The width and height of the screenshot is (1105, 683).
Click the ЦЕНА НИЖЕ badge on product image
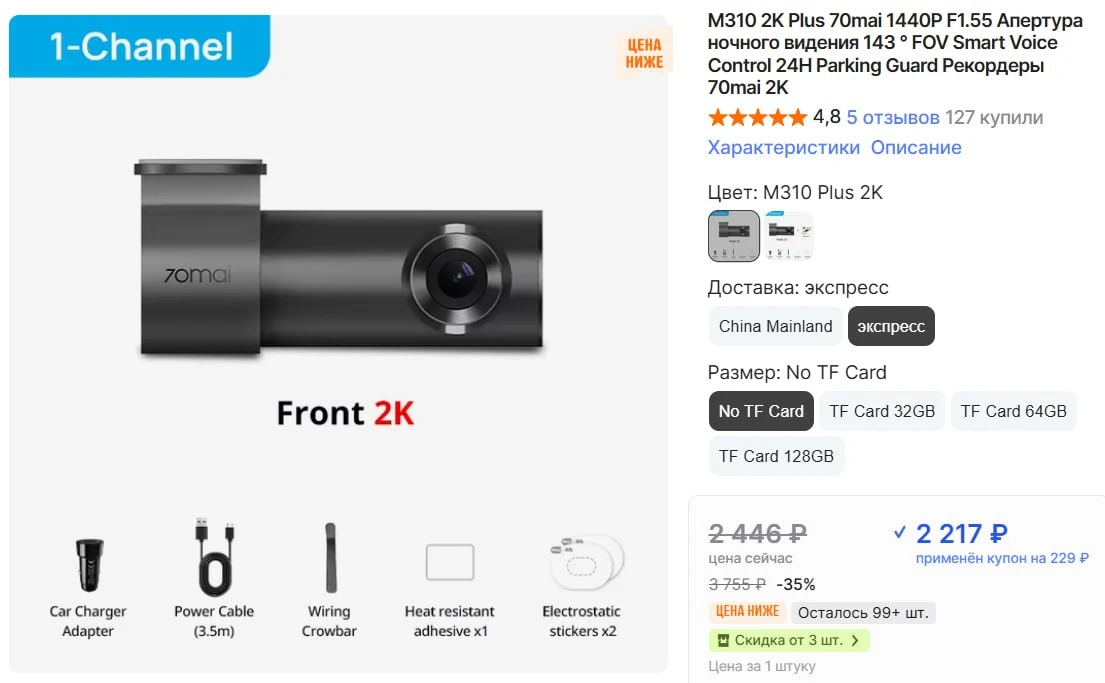coord(644,54)
